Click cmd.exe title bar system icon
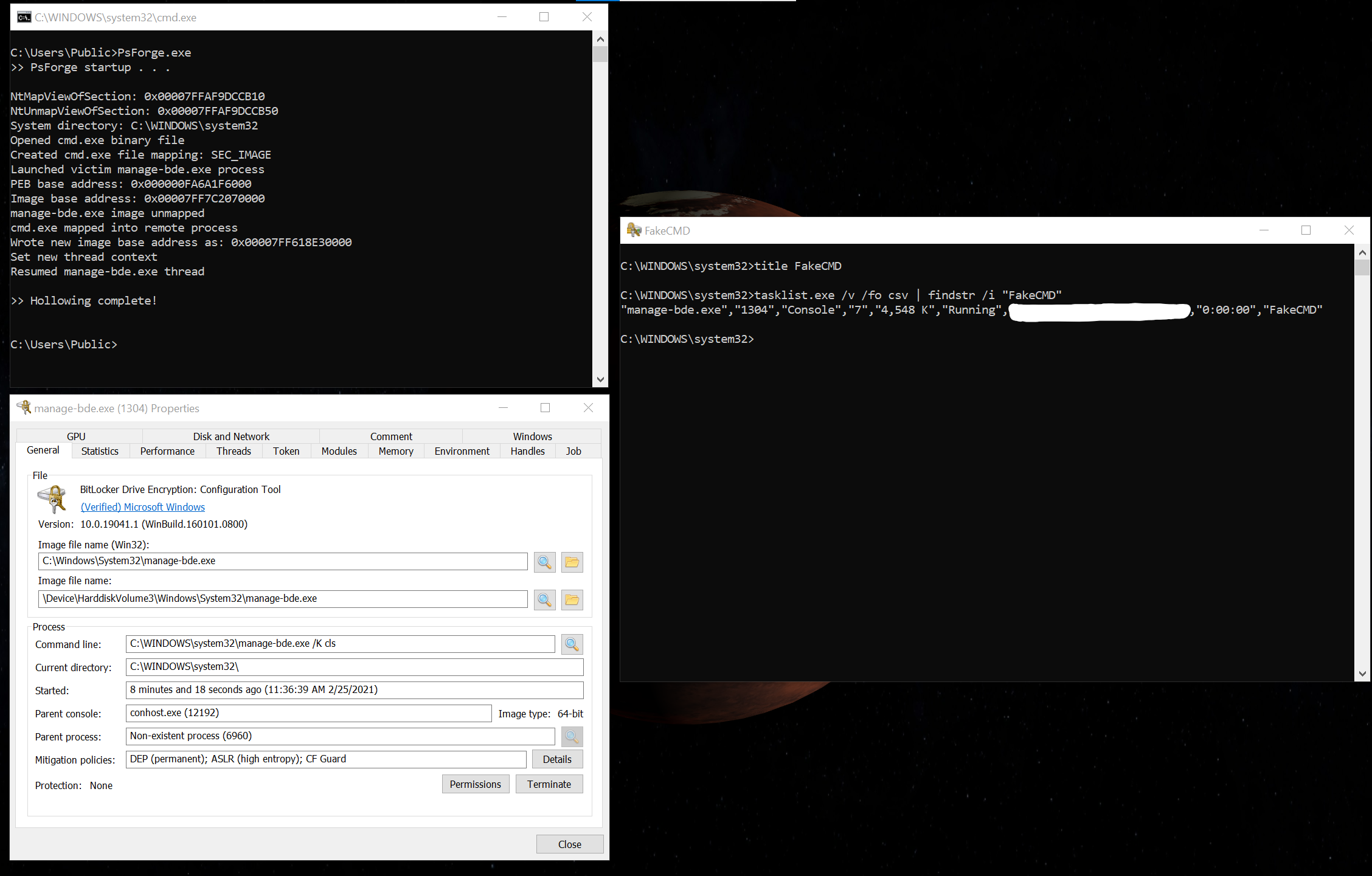Image resolution: width=1372 pixels, height=876 pixels. tap(24, 17)
